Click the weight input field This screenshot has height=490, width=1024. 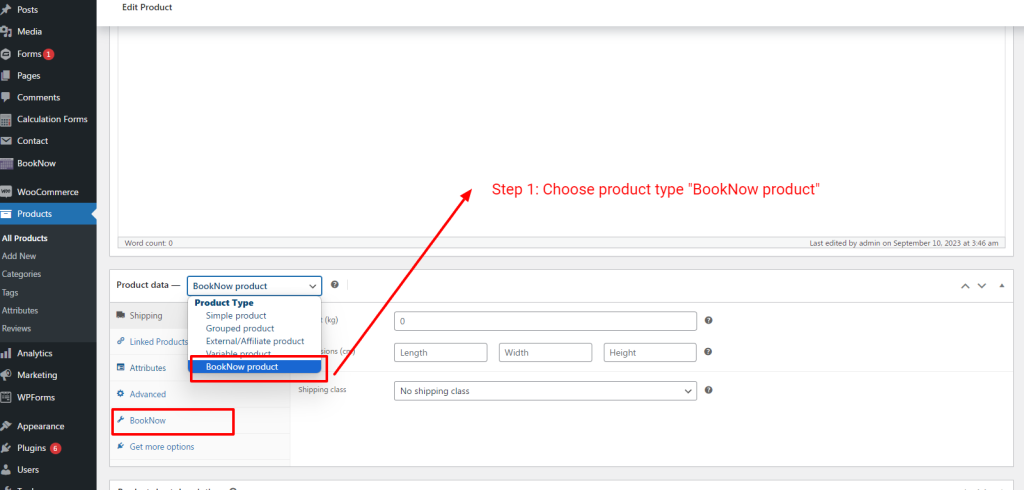click(x=545, y=321)
